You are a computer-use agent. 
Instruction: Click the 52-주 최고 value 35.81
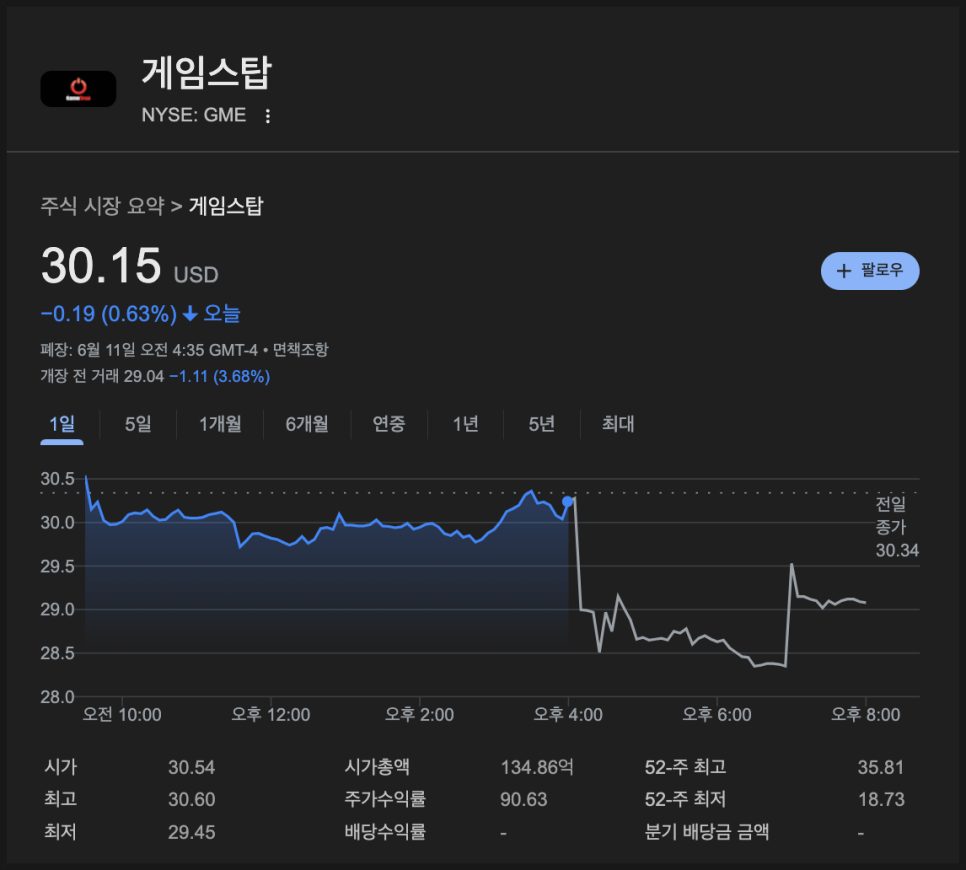(x=881, y=768)
